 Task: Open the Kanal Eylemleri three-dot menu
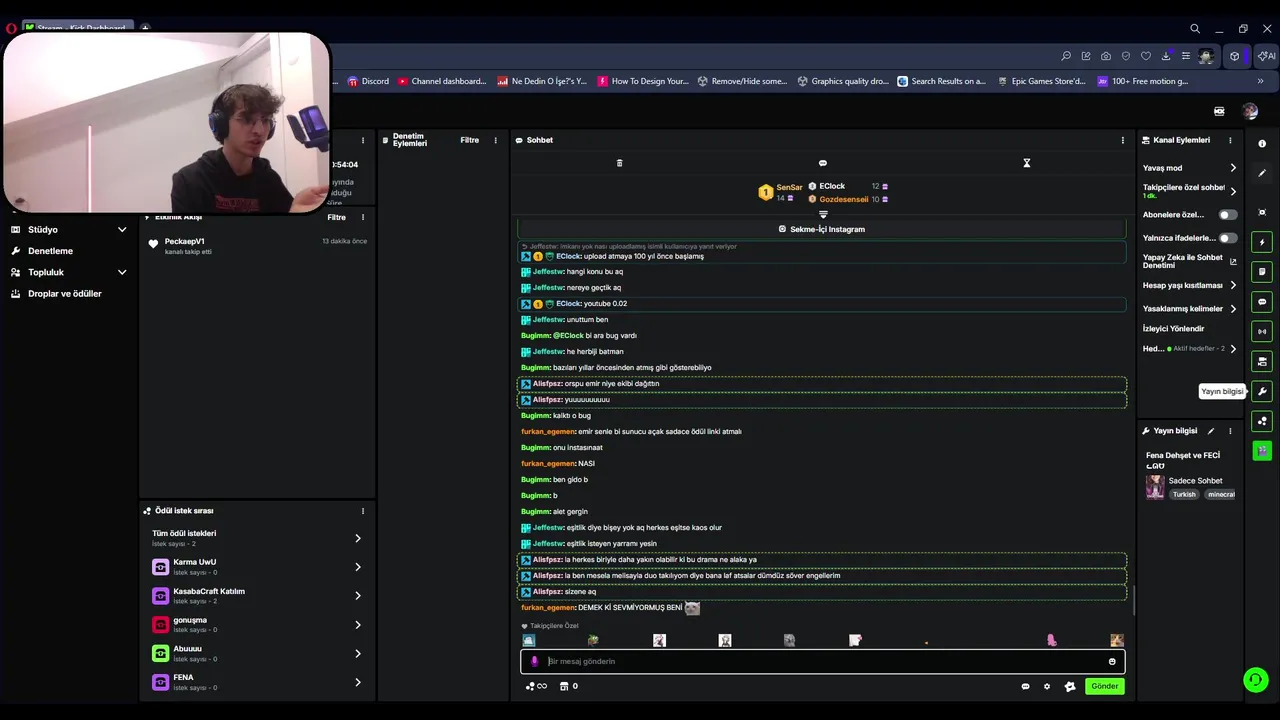pos(1230,140)
